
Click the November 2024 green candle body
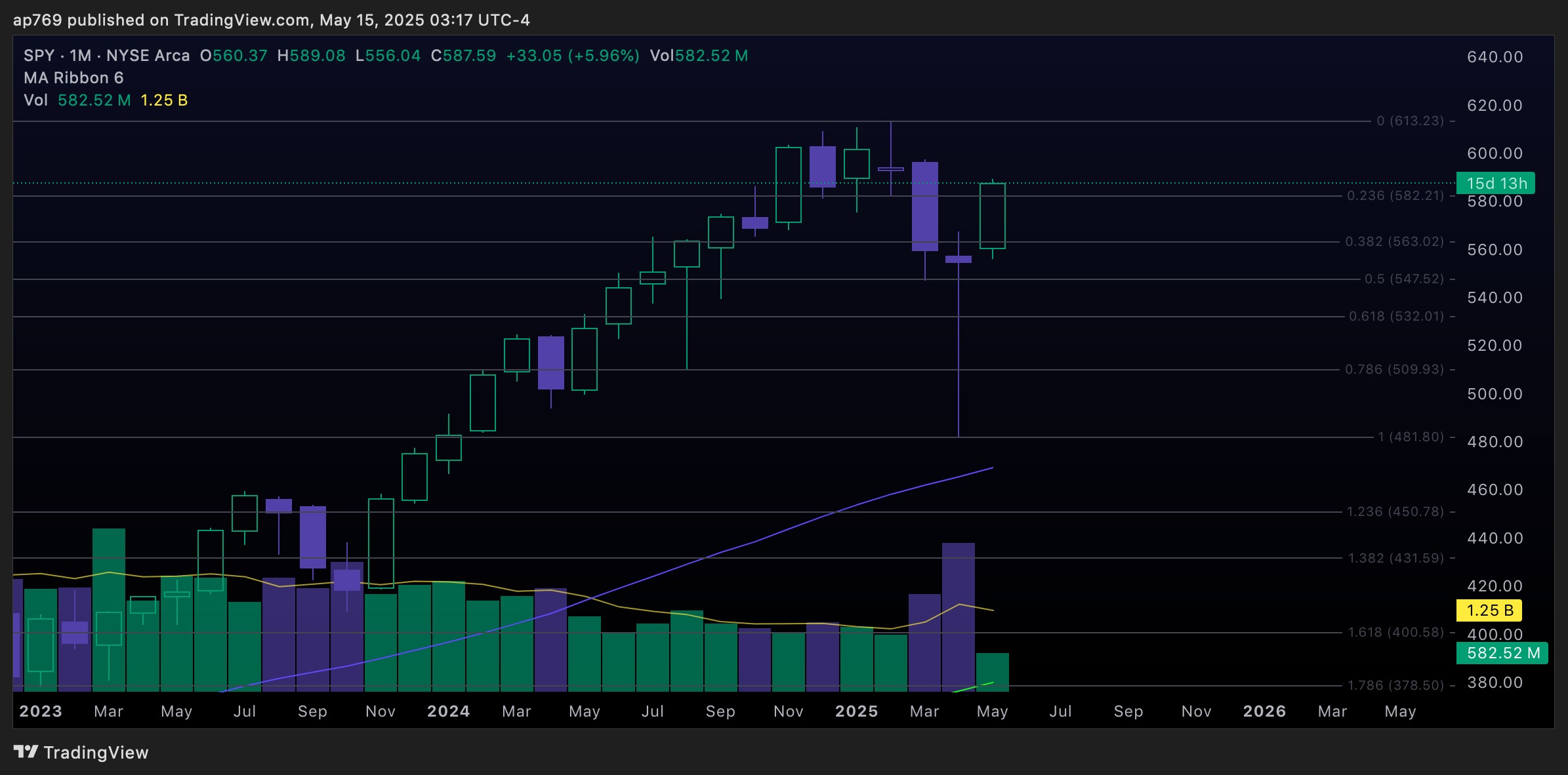tap(789, 185)
